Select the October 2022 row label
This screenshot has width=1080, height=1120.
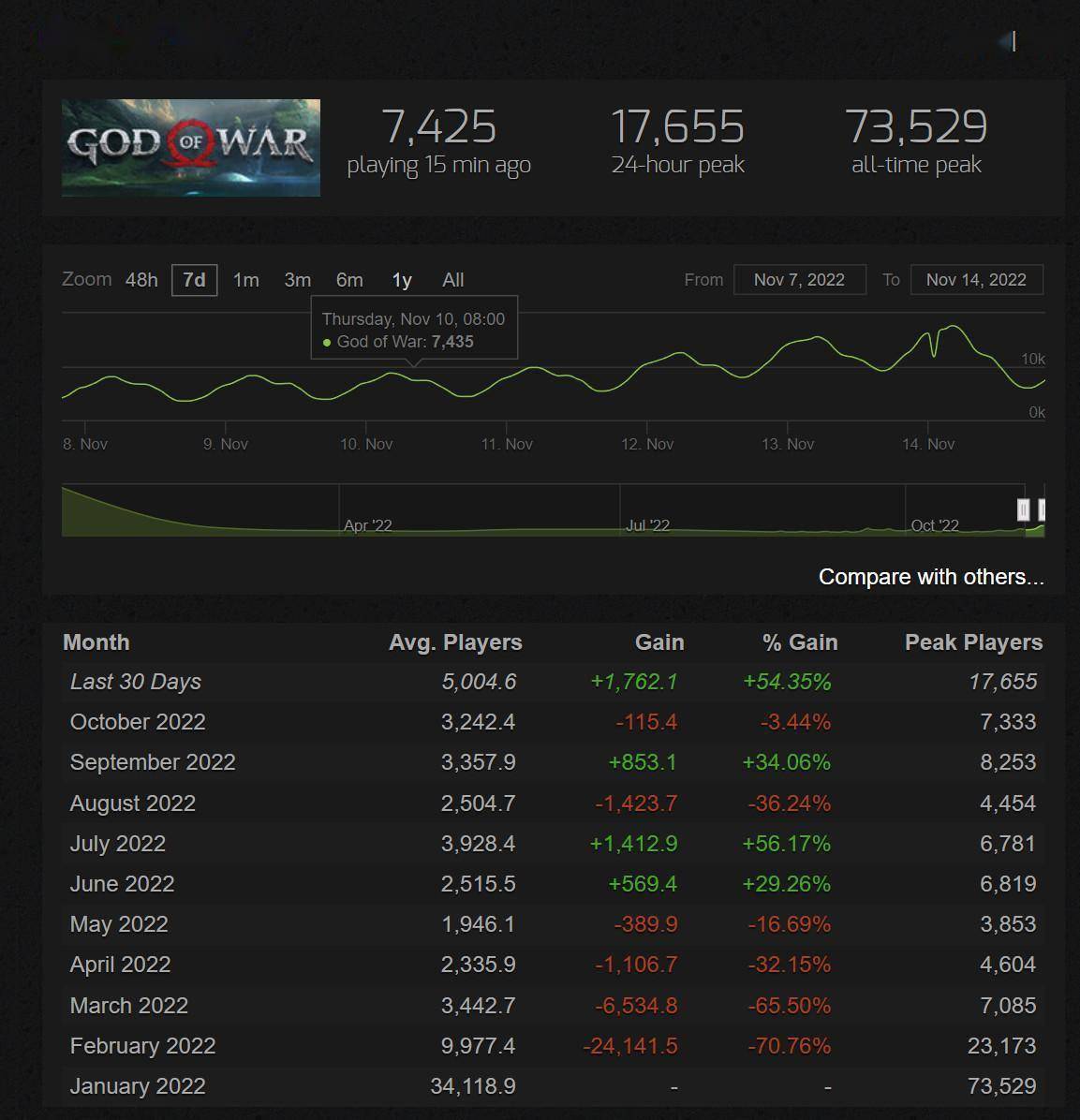point(138,722)
